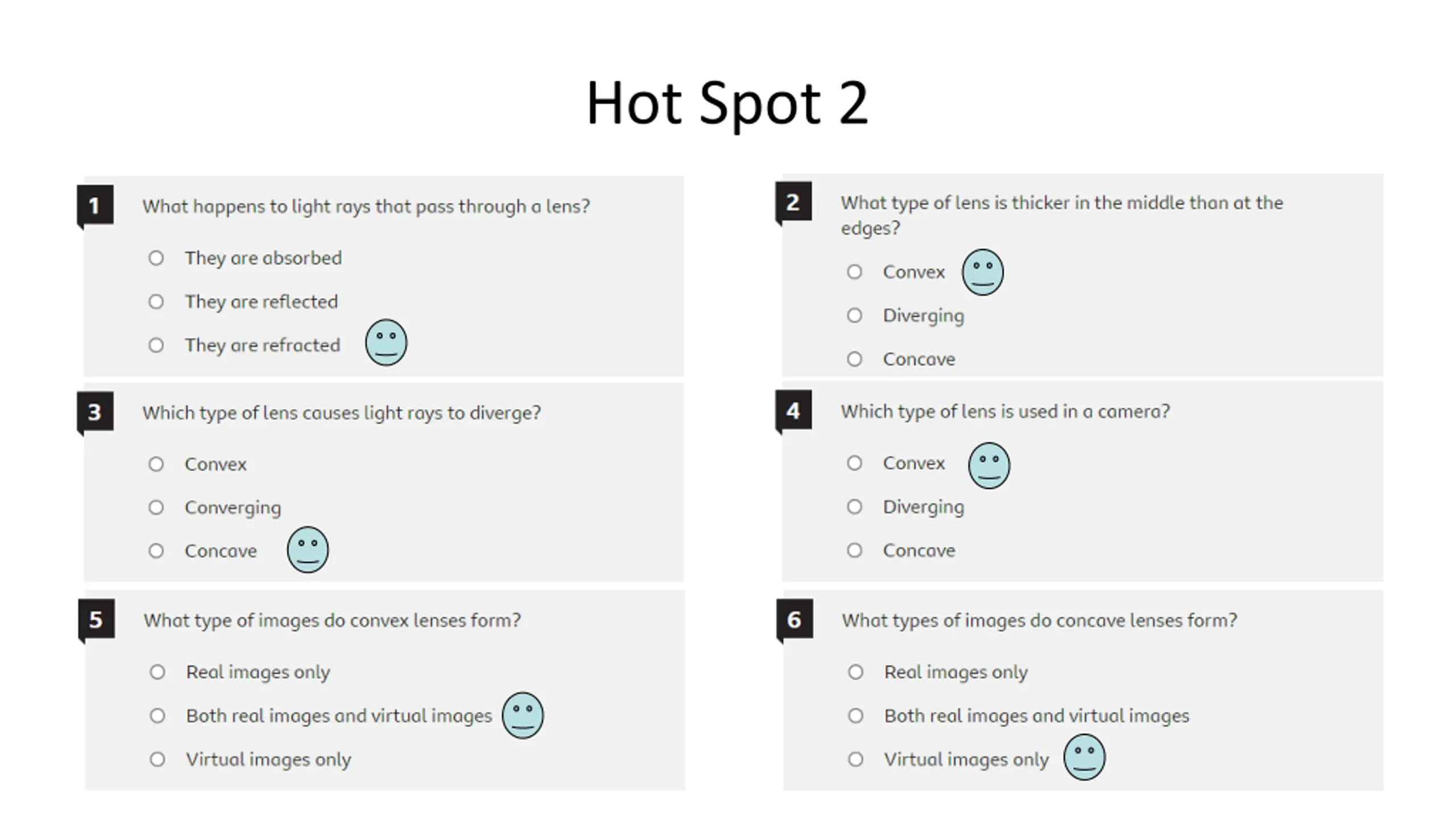
Task: Click the question 3 number badge
Action: click(95, 412)
